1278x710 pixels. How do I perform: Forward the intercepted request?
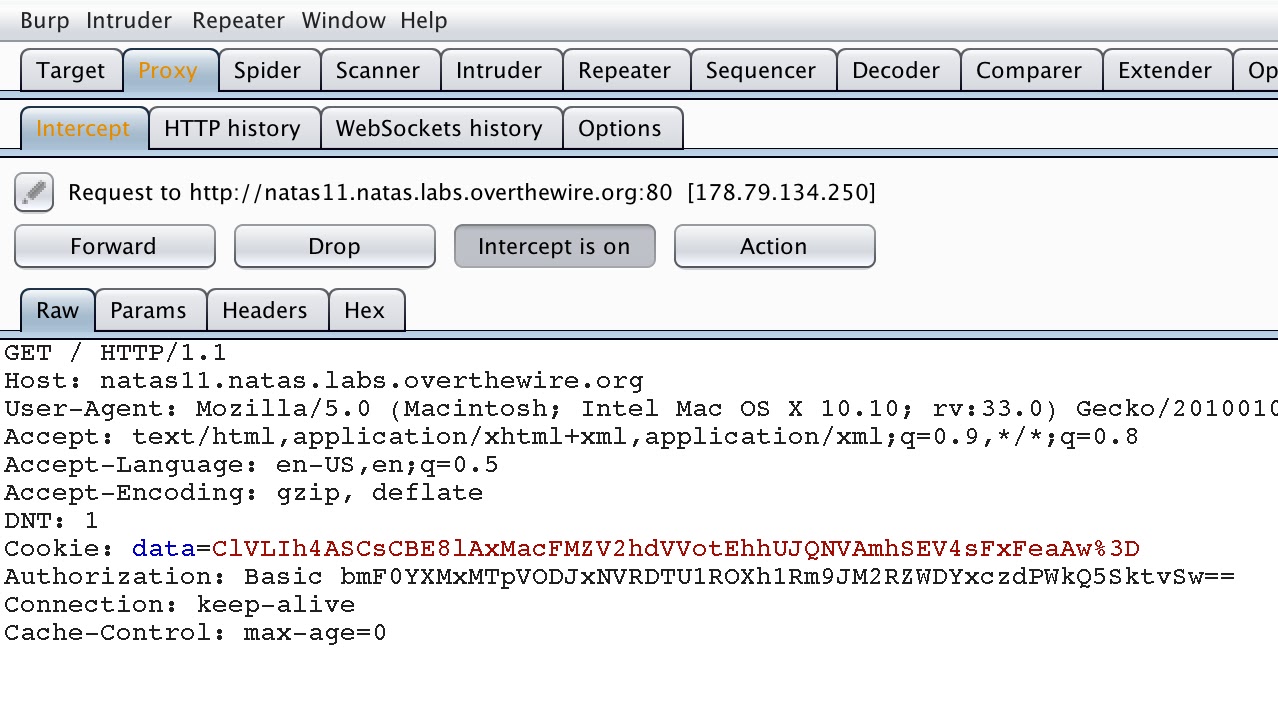coord(114,246)
